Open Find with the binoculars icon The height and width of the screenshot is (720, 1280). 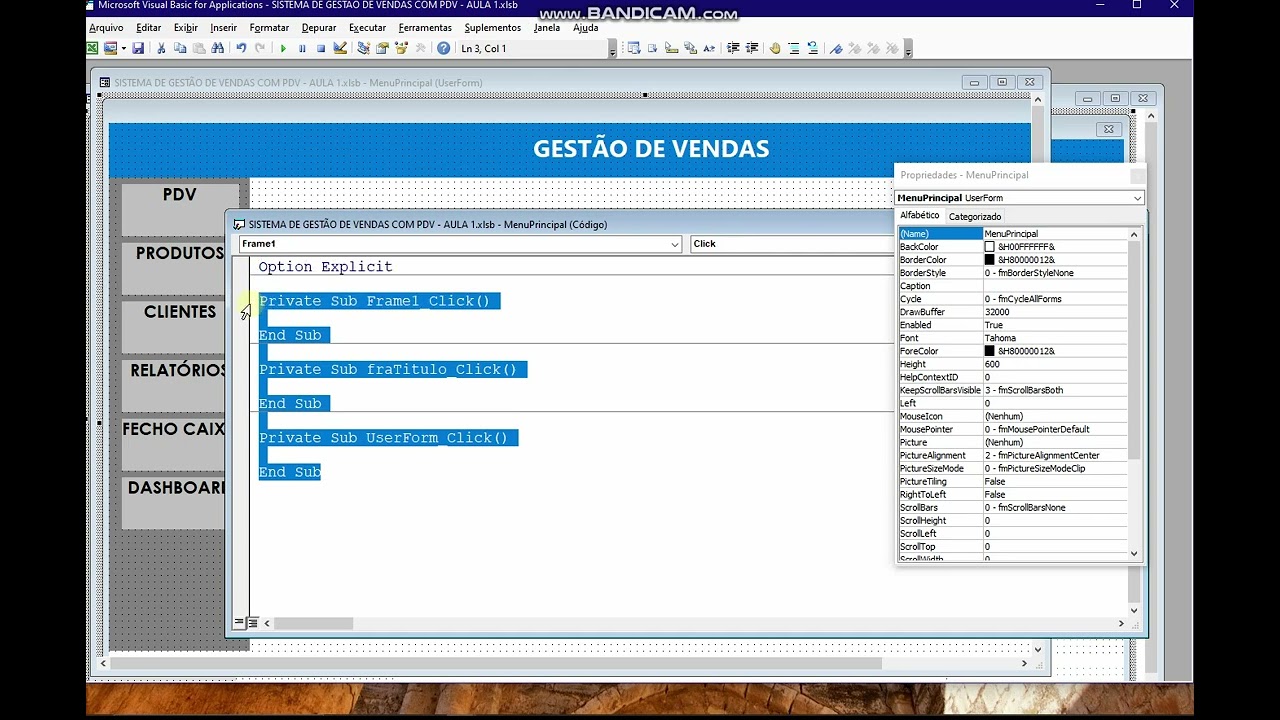coord(217,48)
